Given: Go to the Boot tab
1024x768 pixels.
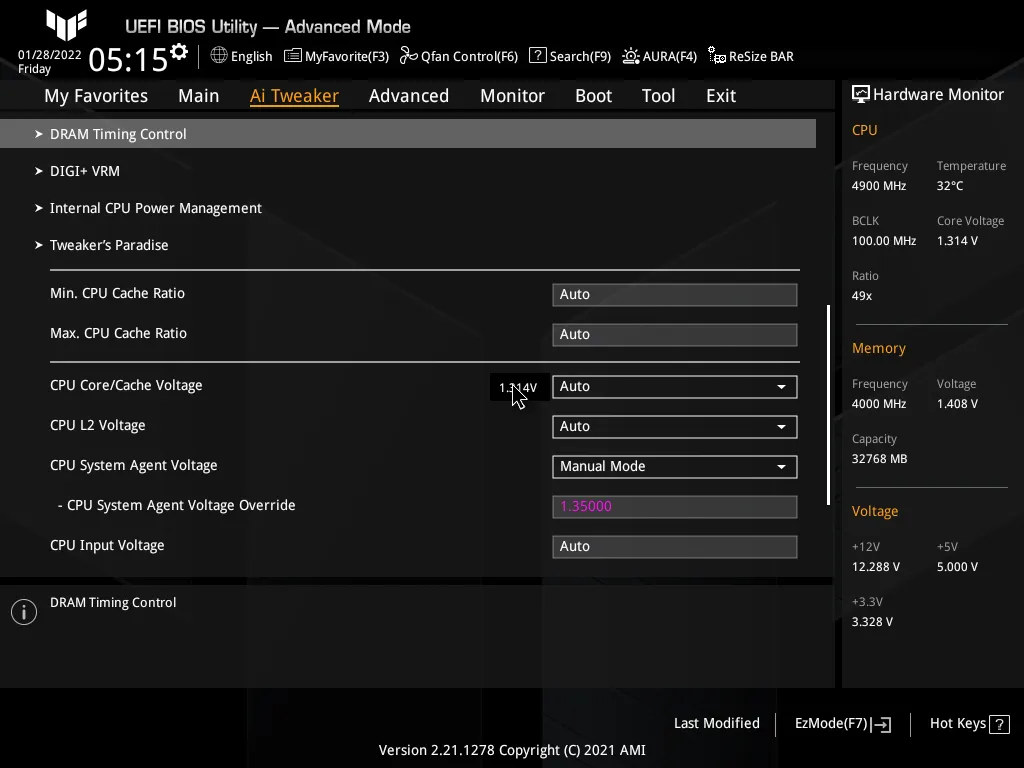Looking at the screenshot, I should (x=594, y=96).
